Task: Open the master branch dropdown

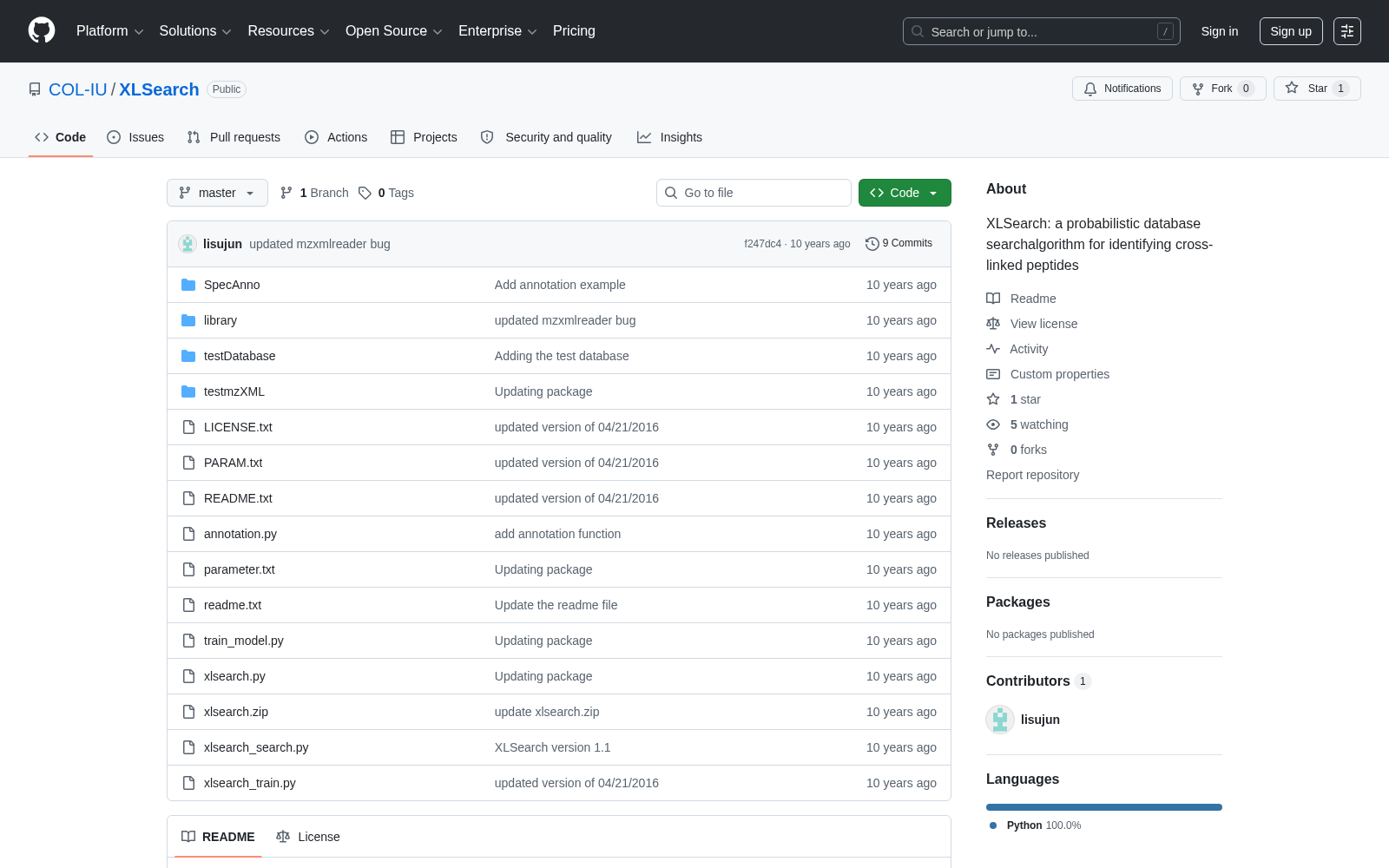Action: 217,193
